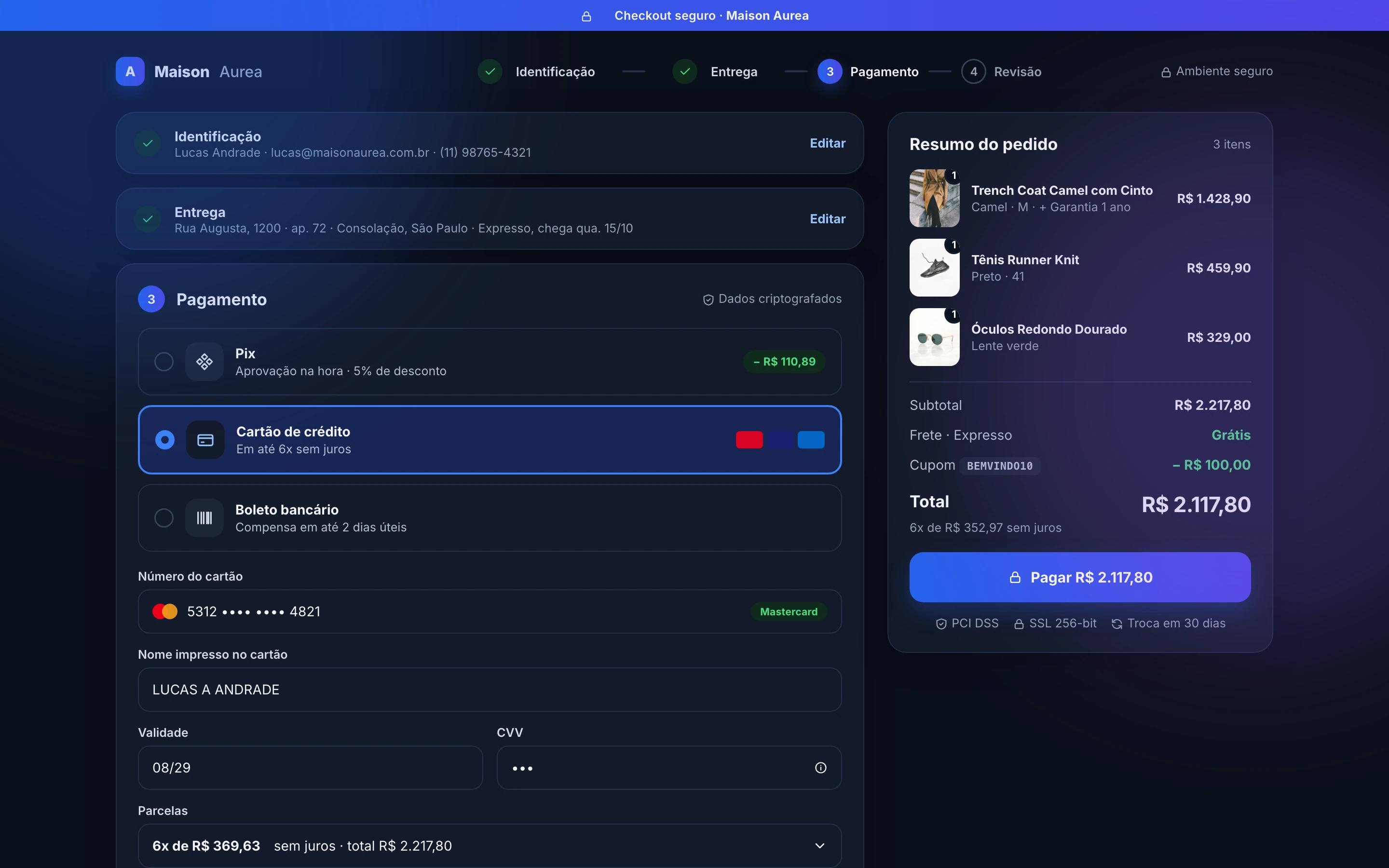Click the BEMVINDO10 coupon tag
Image resolution: width=1389 pixels, height=868 pixels.
click(x=999, y=465)
